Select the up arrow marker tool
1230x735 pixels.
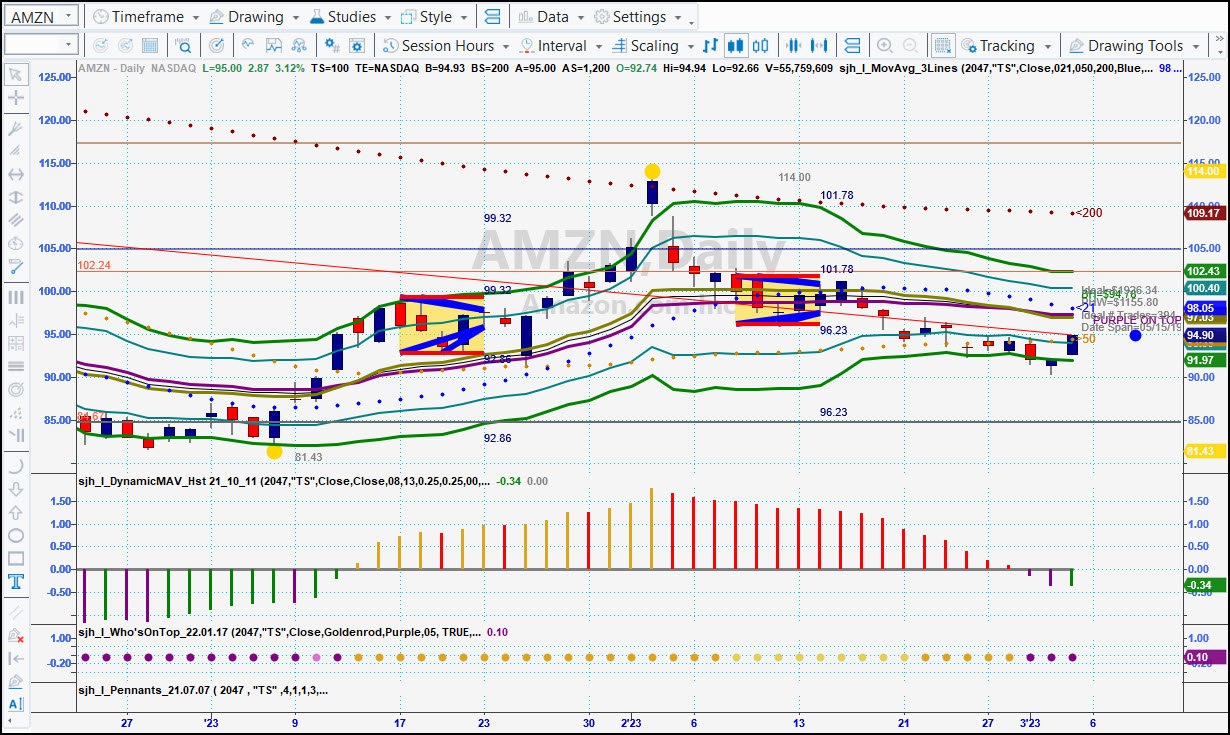tap(16, 512)
